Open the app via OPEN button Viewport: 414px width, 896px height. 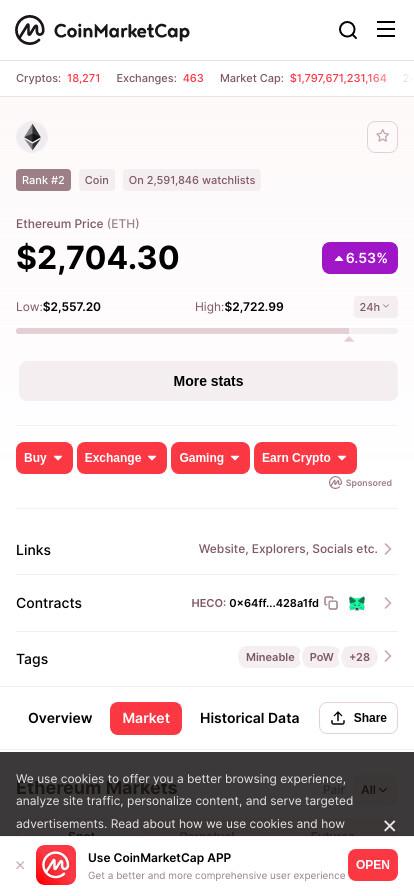click(x=373, y=865)
